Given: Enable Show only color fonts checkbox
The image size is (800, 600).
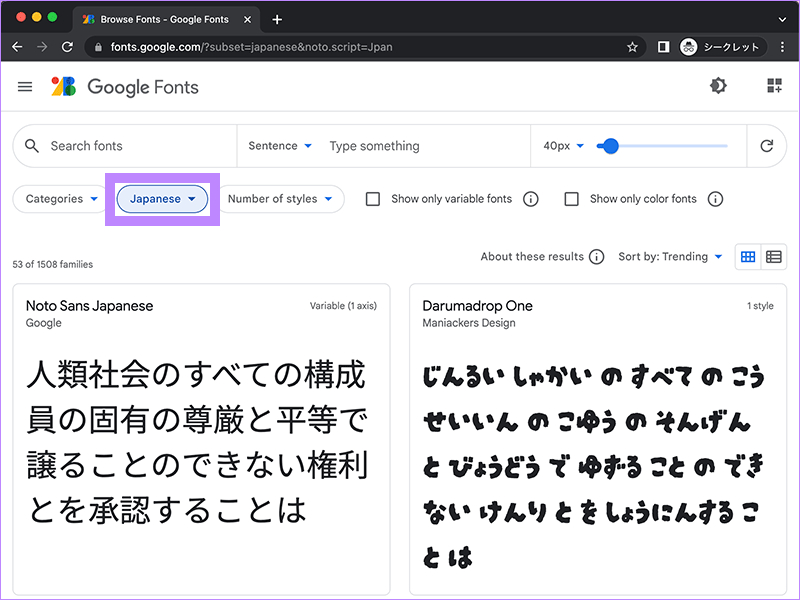Looking at the screenshot, I should pos(571,199).
